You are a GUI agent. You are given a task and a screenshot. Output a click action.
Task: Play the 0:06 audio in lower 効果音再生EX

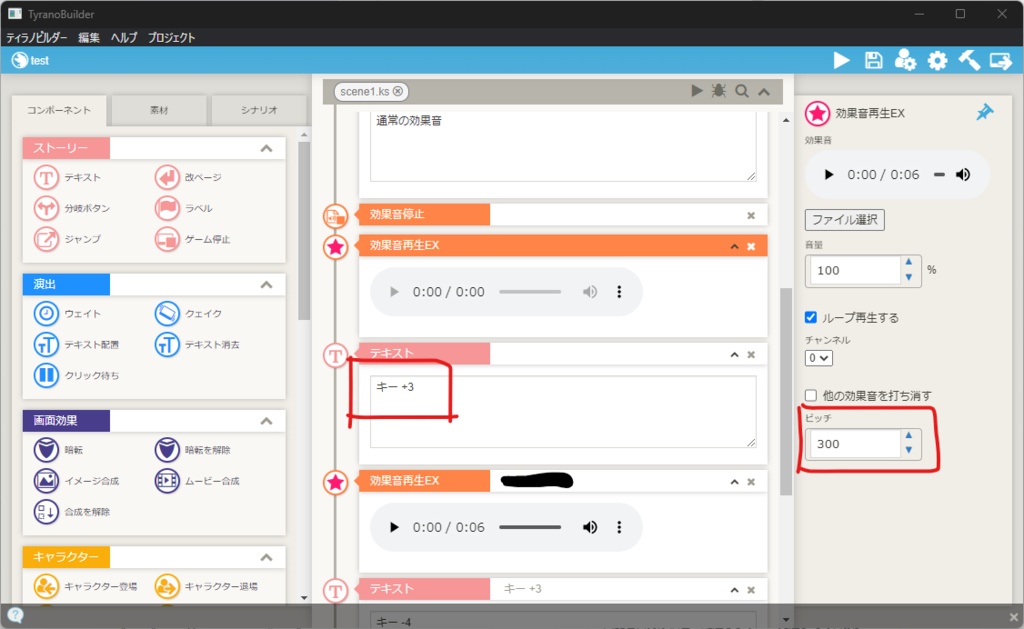(x=394, y=527)
